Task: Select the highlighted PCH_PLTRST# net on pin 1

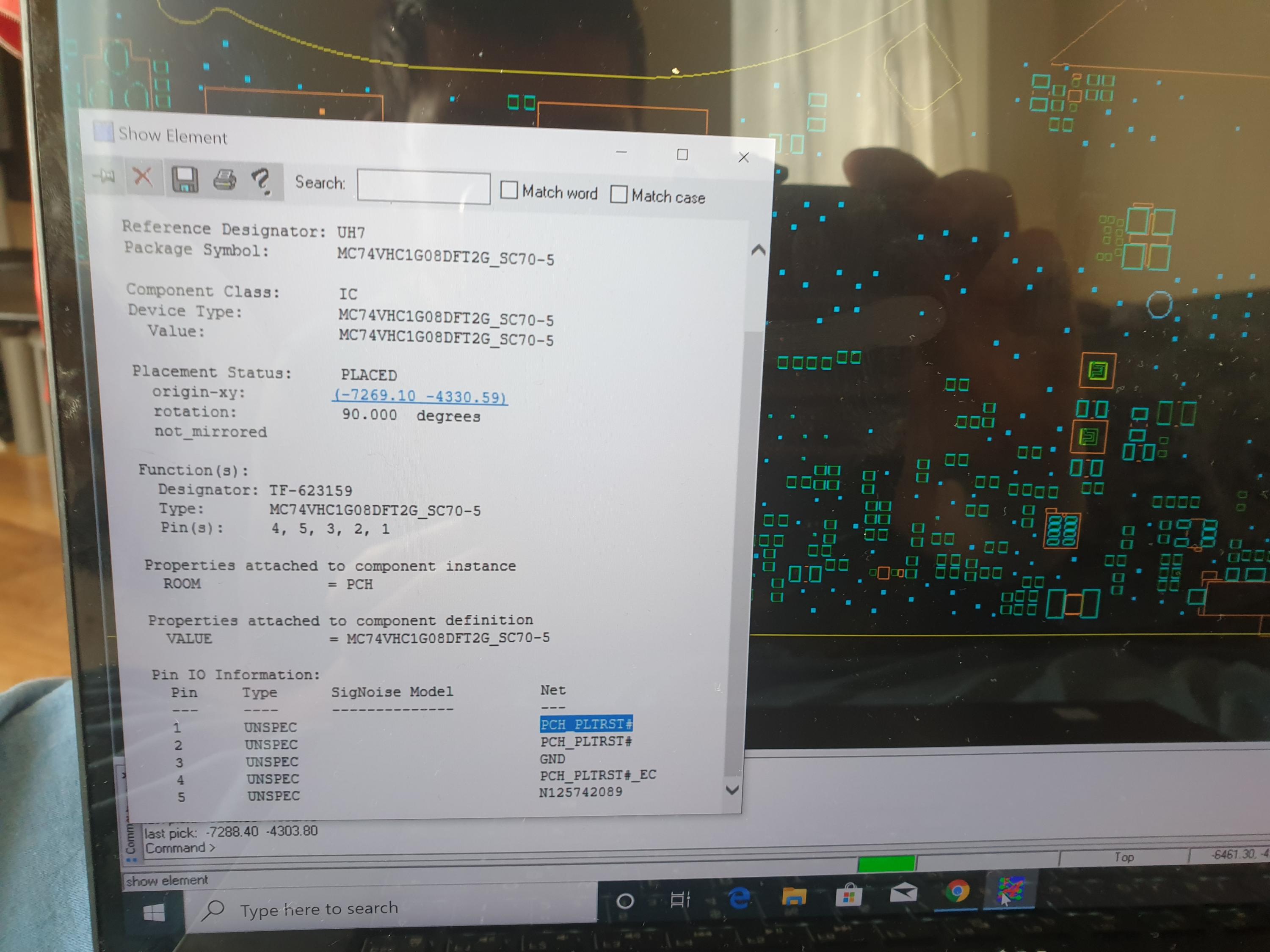Action: 586,724
